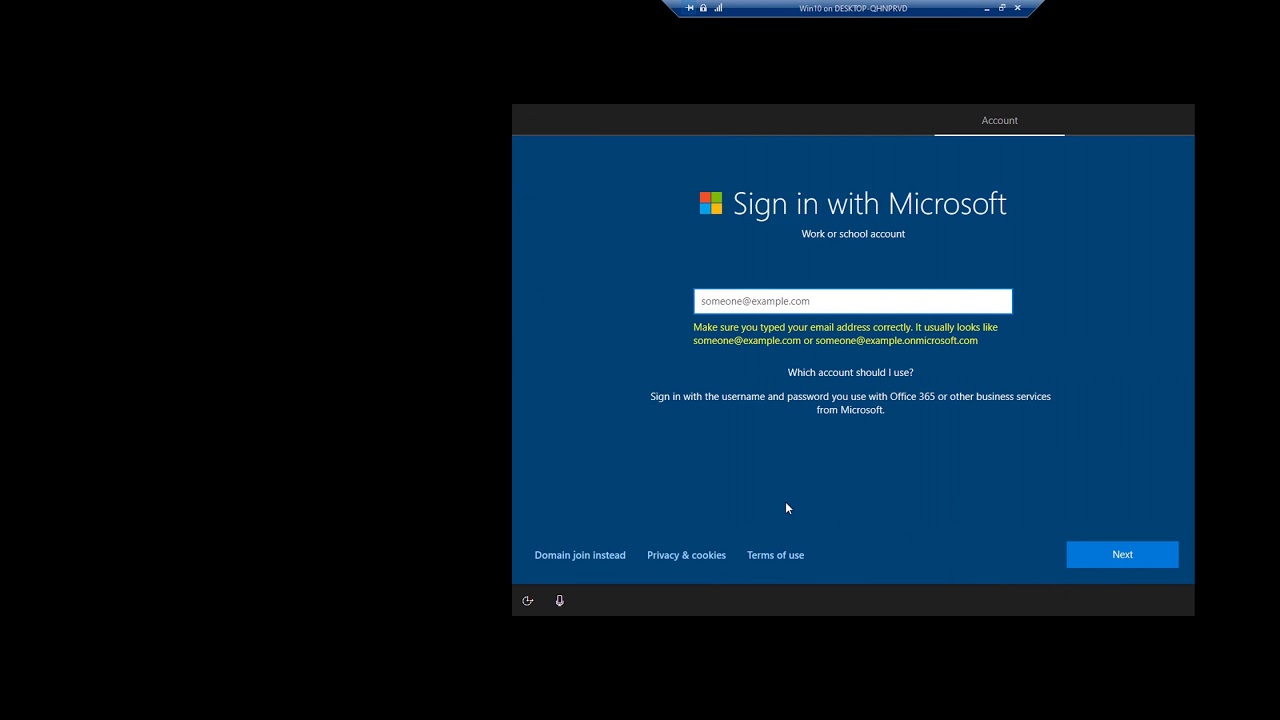
Task: Minimize the Win10 remote session window
Action: point(987,8)
